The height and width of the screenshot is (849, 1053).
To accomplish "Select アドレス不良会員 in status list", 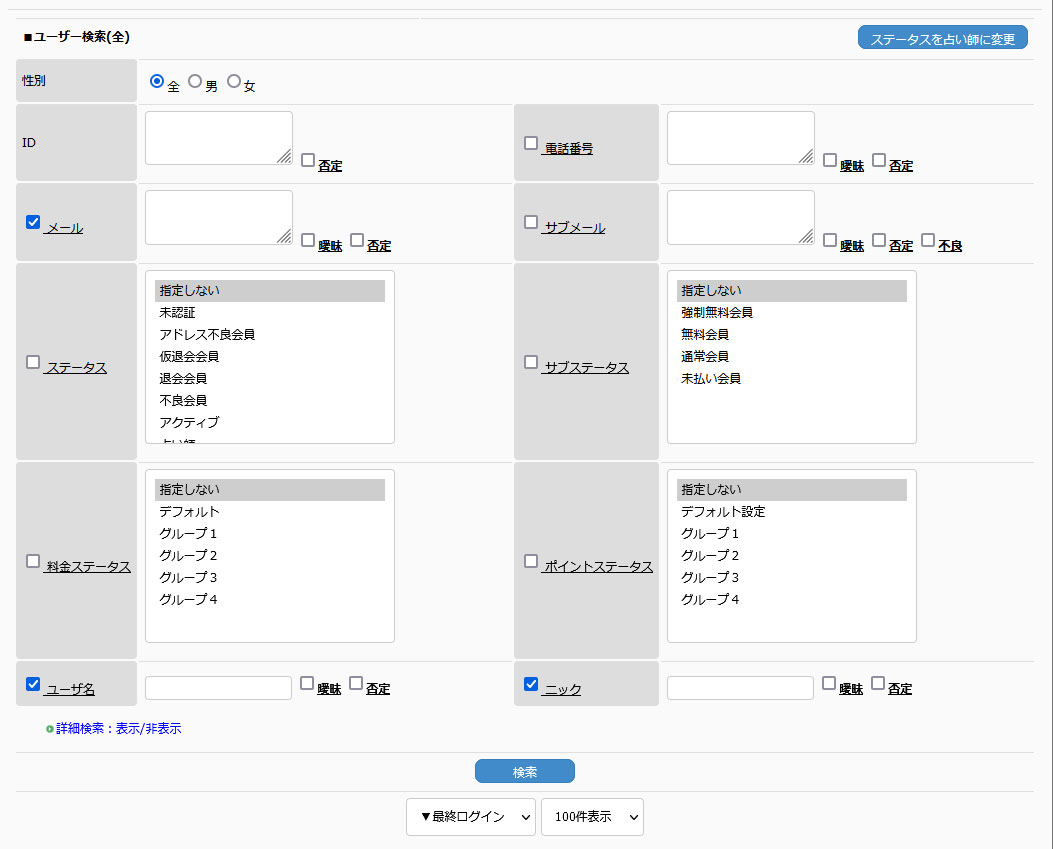I will [214, 334].
